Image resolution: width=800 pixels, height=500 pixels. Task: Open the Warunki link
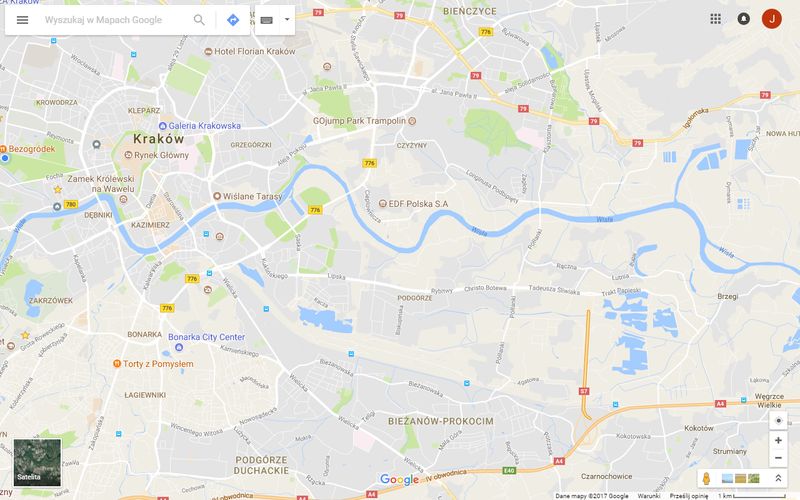coord(648,496)
